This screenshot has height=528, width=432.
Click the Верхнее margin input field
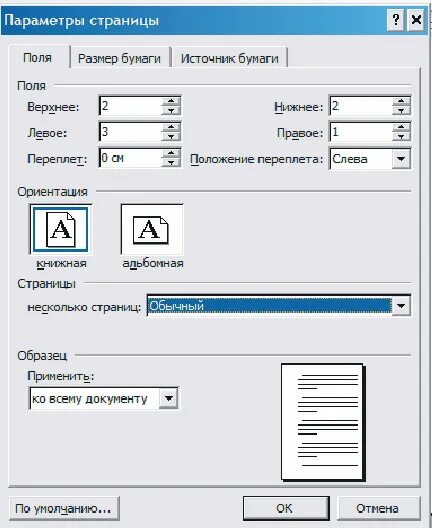point(131,106)
